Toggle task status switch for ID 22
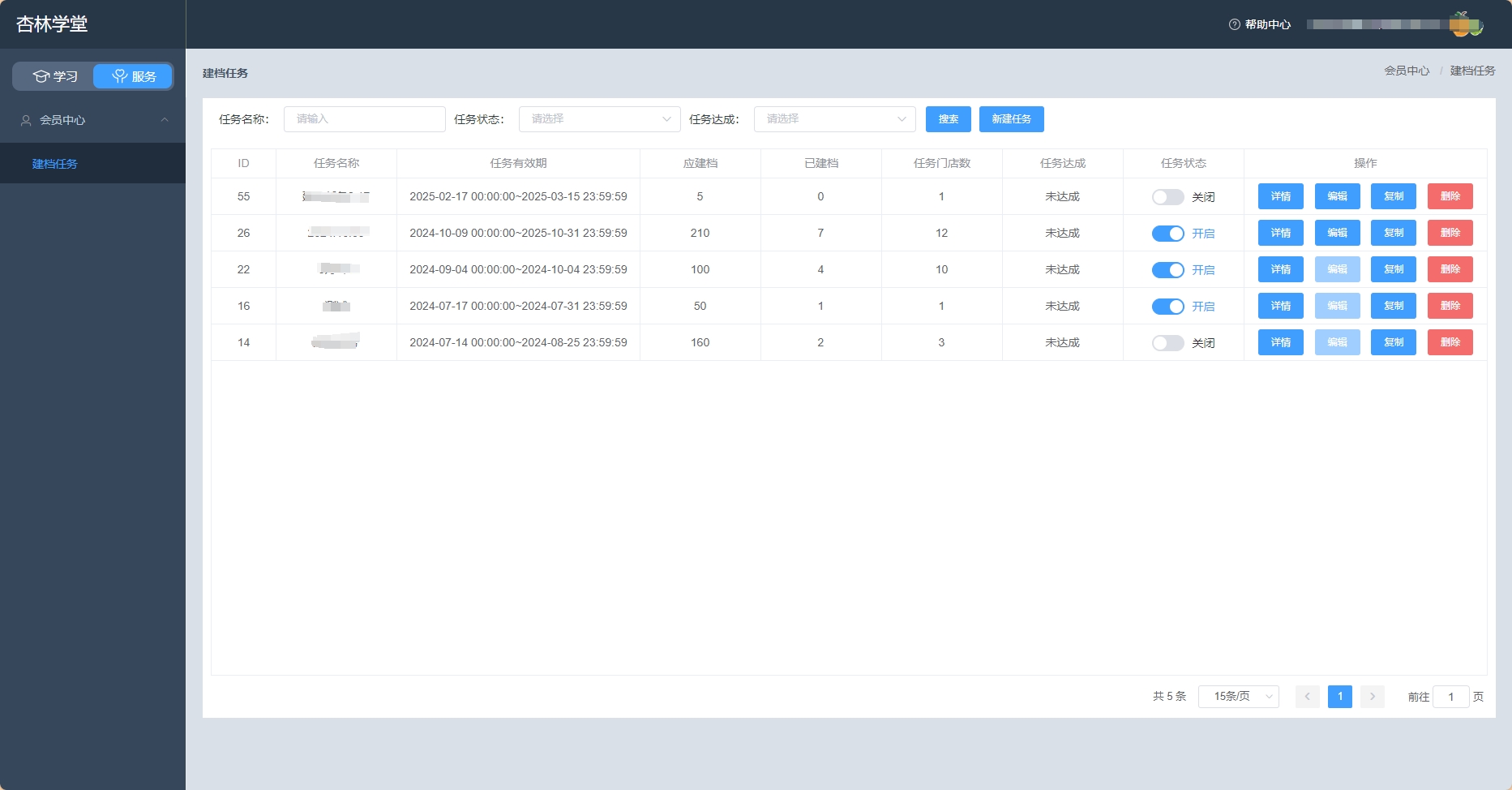Viewport: 1512px width, 790px height. pos(1168,270)
